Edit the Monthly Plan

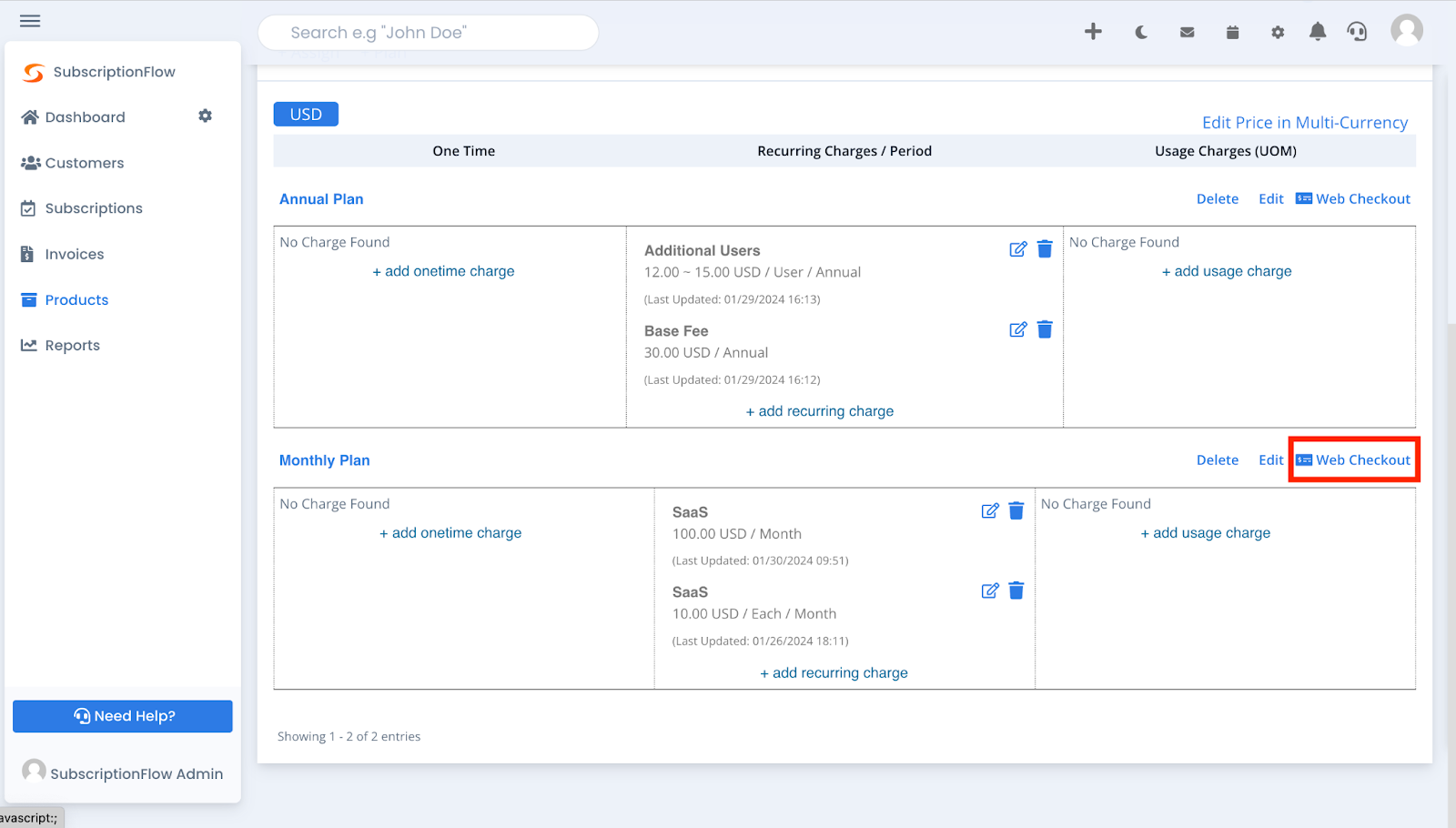click(1270, 460)
